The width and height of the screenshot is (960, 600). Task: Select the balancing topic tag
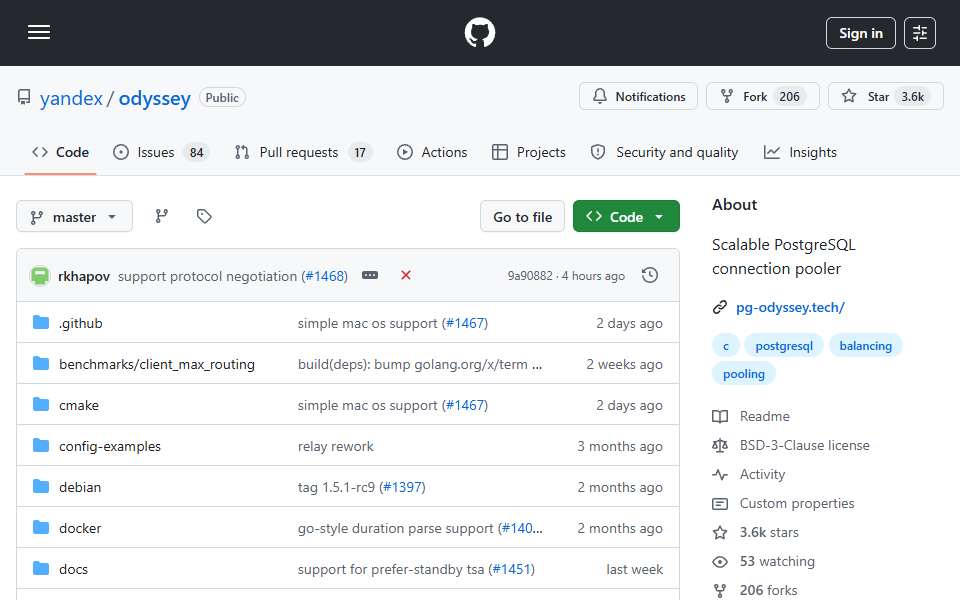865,346
